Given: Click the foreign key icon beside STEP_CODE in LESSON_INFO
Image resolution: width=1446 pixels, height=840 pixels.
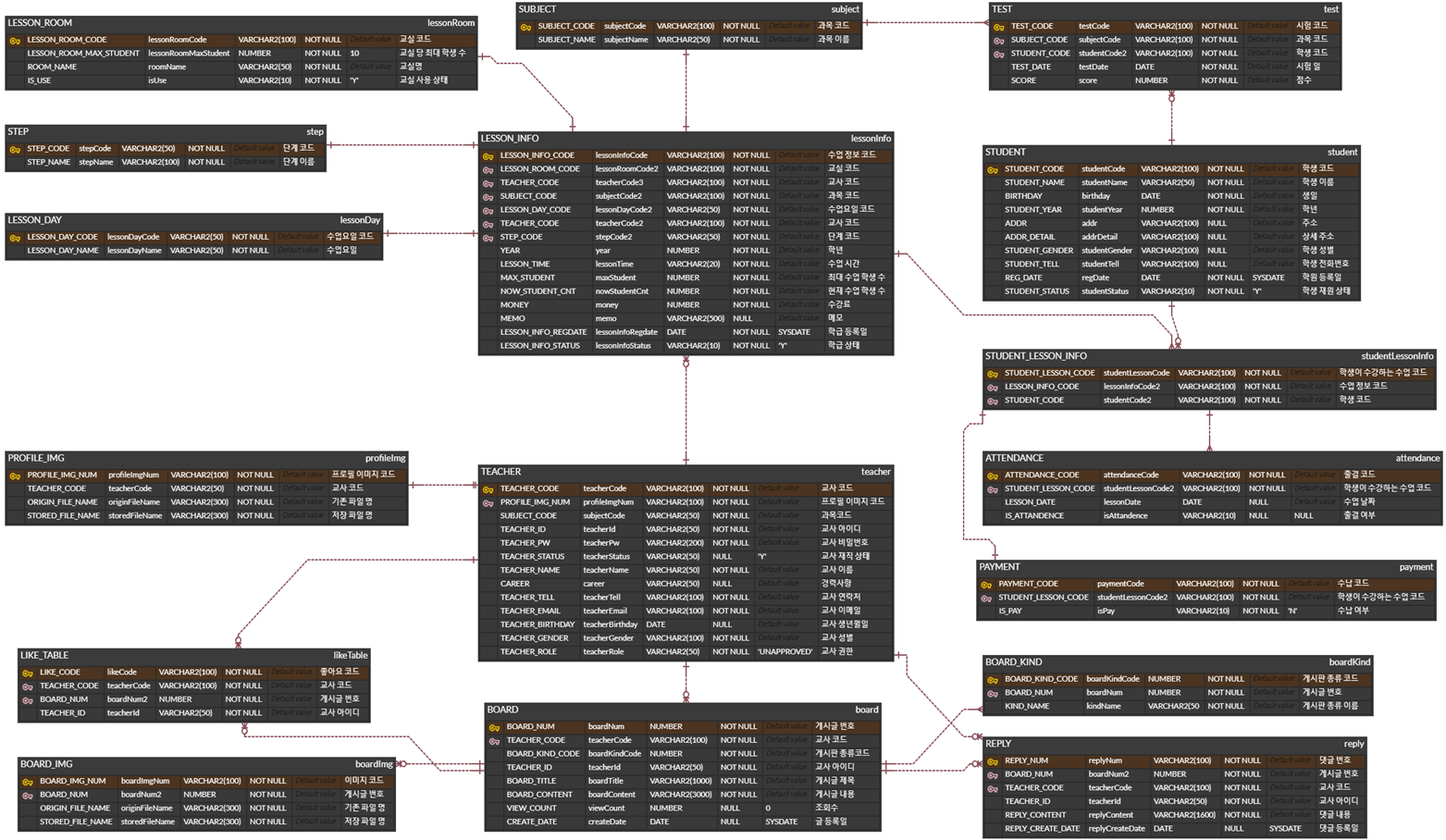Looking at the screenshot, I should click(488, 238).
